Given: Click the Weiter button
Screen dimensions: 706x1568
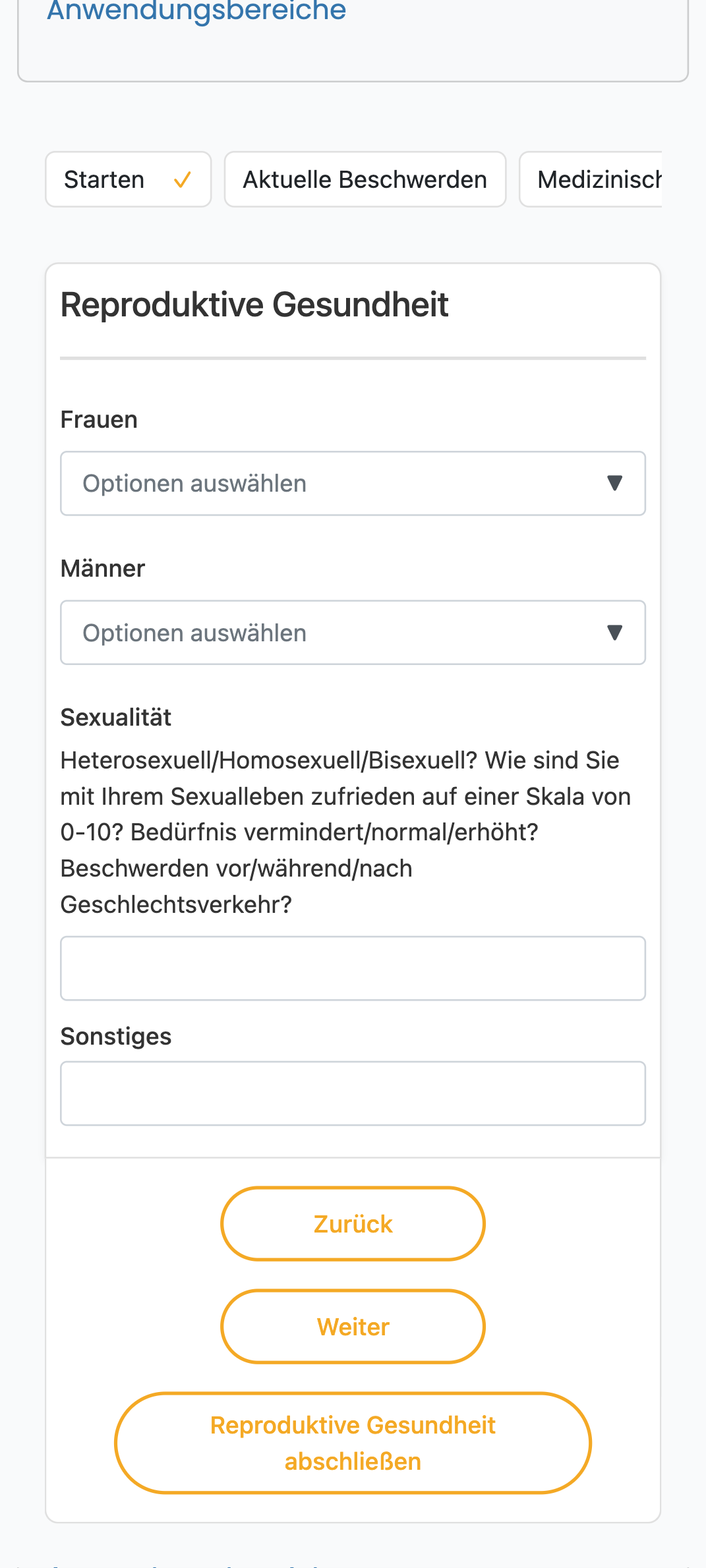Looking at the screenshot, I should [x=353, y=1327].
